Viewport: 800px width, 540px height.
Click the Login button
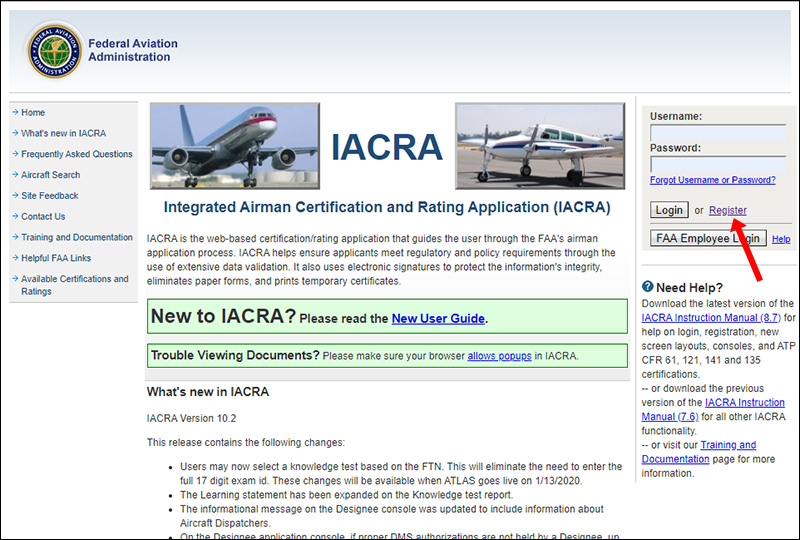pyautogui.click(x=669, y=210)
